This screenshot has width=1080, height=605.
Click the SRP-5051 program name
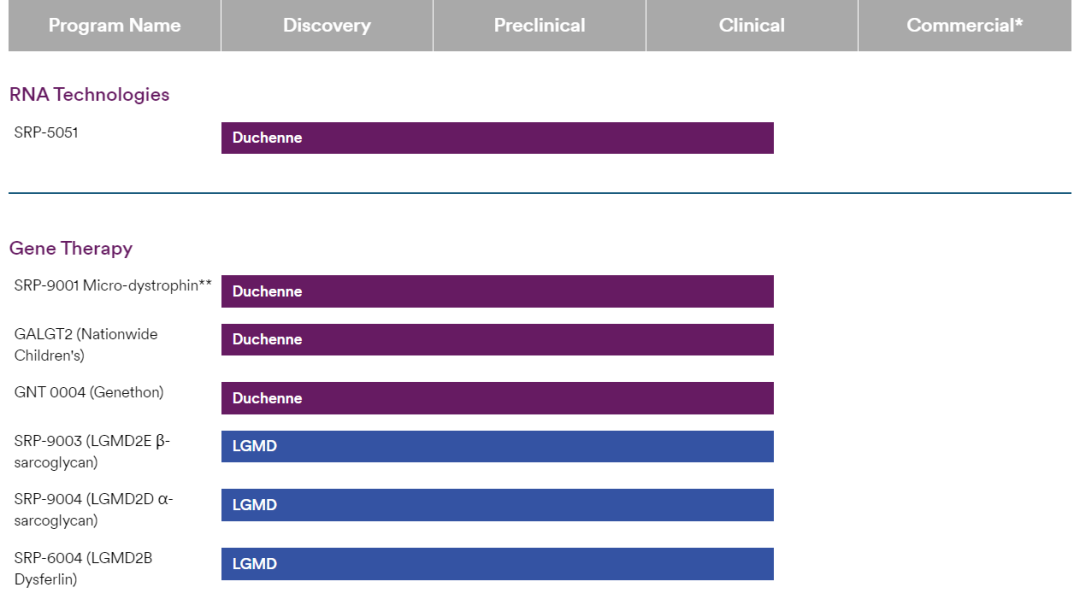46,132
